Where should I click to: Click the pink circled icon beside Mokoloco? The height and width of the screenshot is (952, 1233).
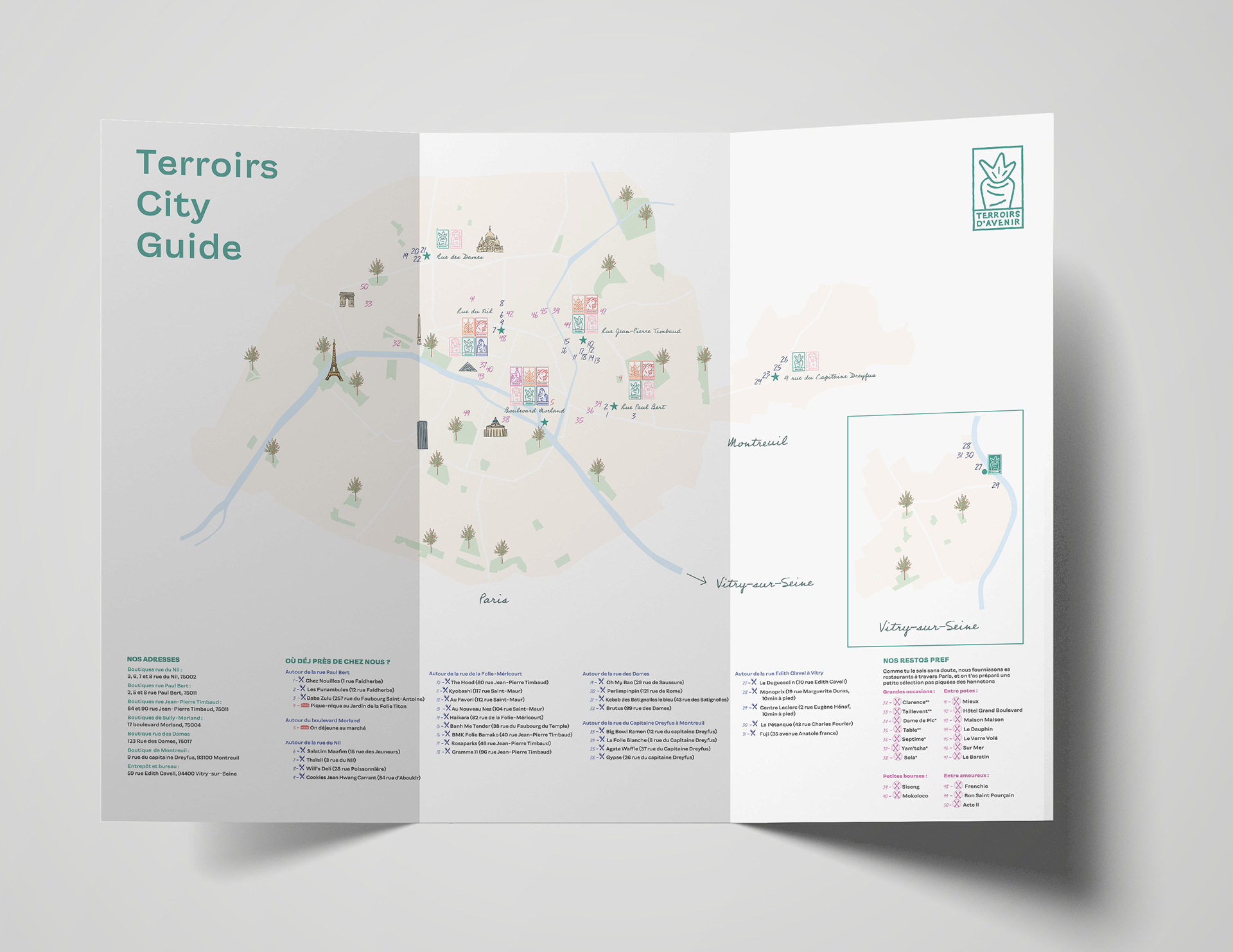(897, 795)
